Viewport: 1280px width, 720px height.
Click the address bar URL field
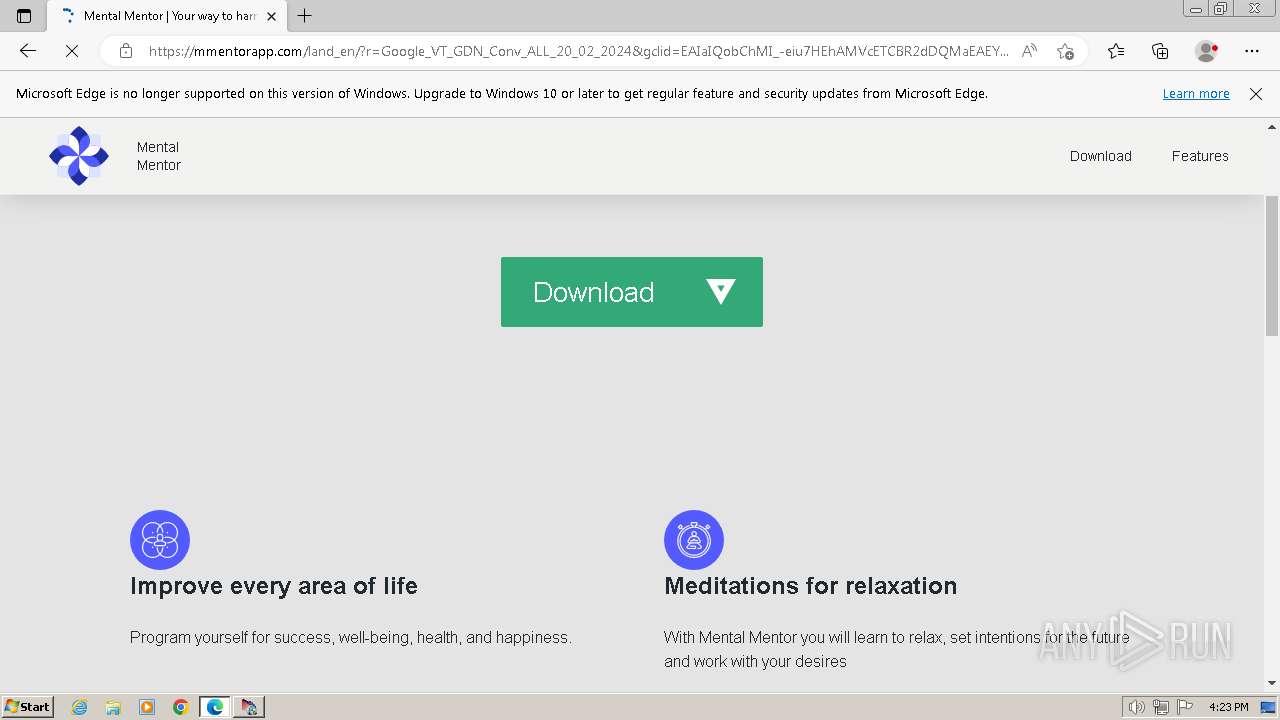(x=578, y=51)
